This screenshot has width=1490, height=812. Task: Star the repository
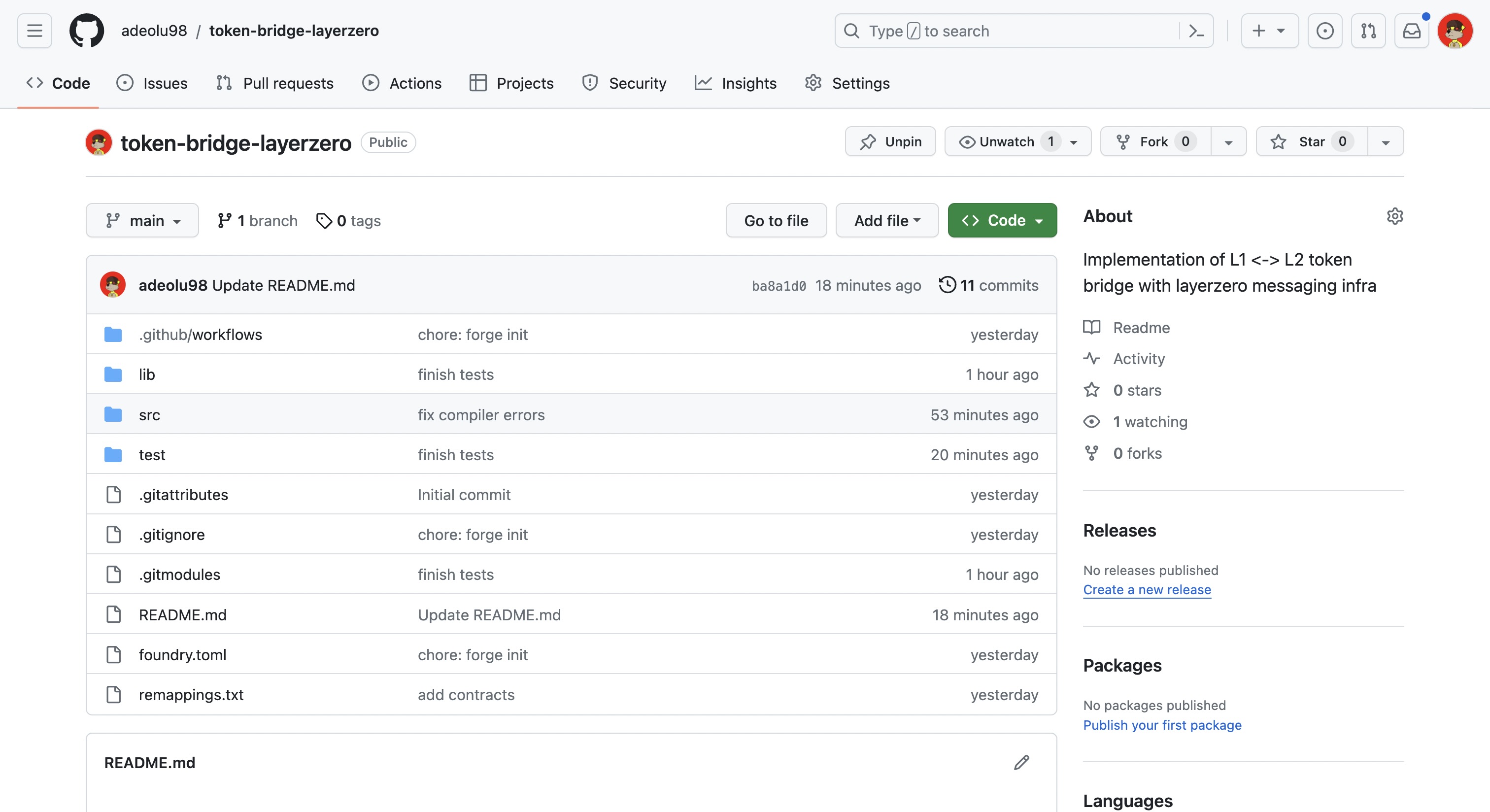(1312, 142)
